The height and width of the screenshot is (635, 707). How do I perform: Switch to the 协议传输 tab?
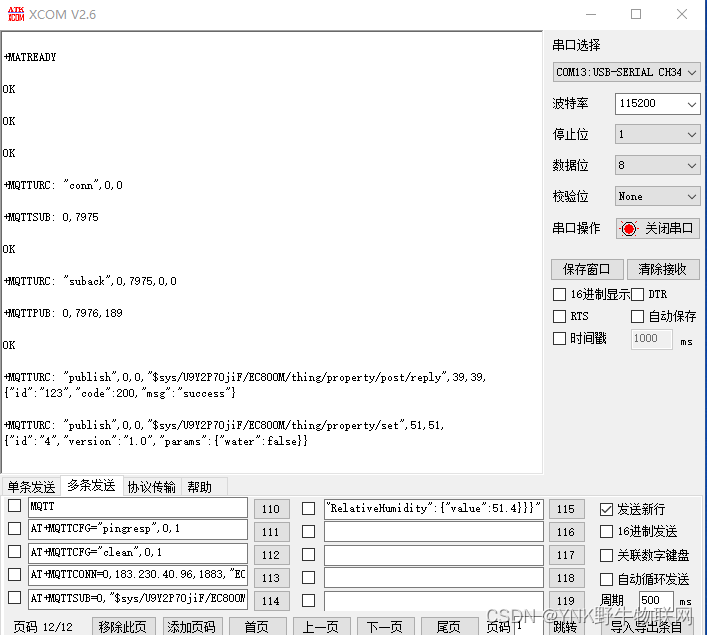[x=152, y=487]
